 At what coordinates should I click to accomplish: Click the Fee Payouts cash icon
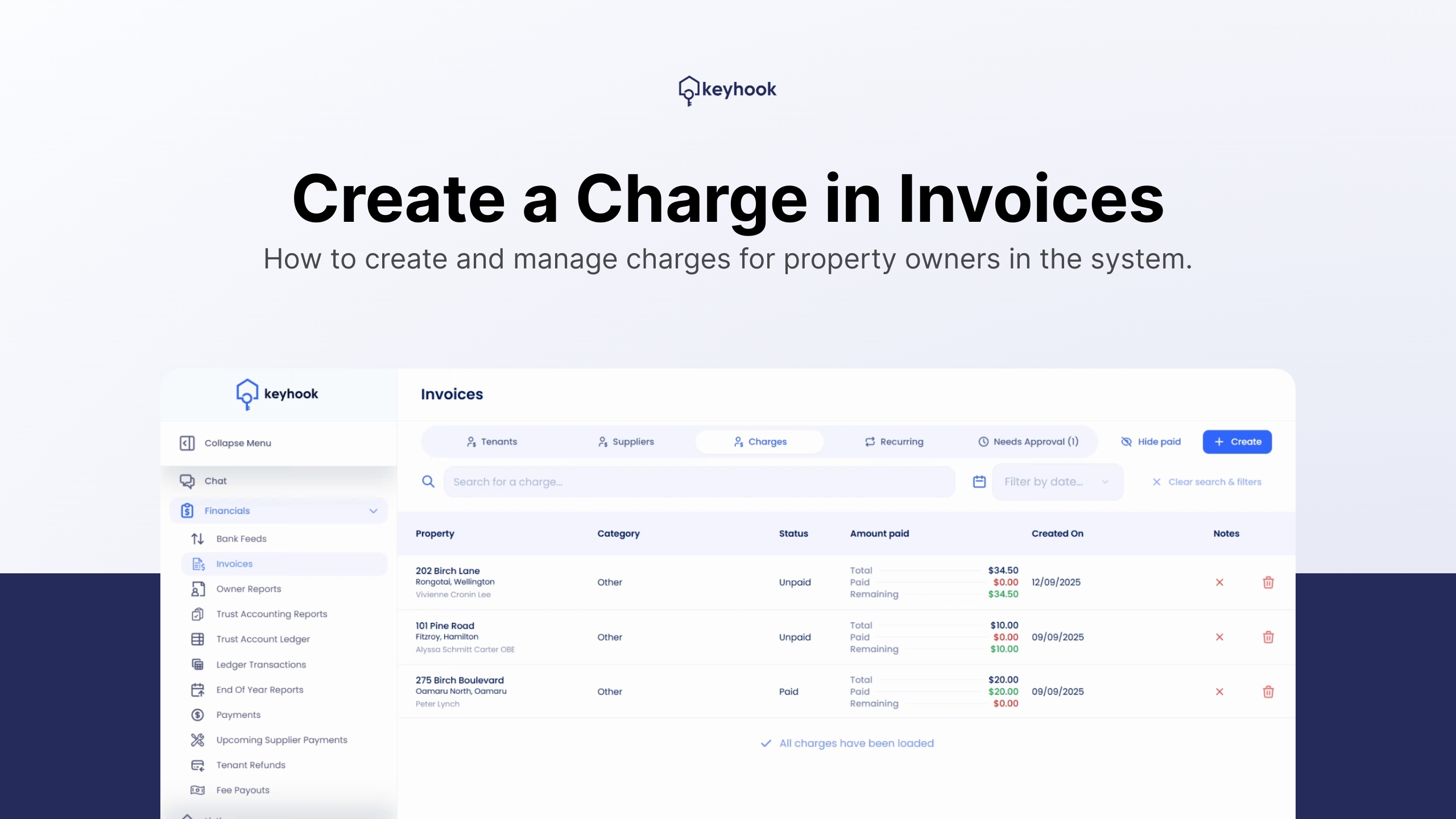[197, 790]
